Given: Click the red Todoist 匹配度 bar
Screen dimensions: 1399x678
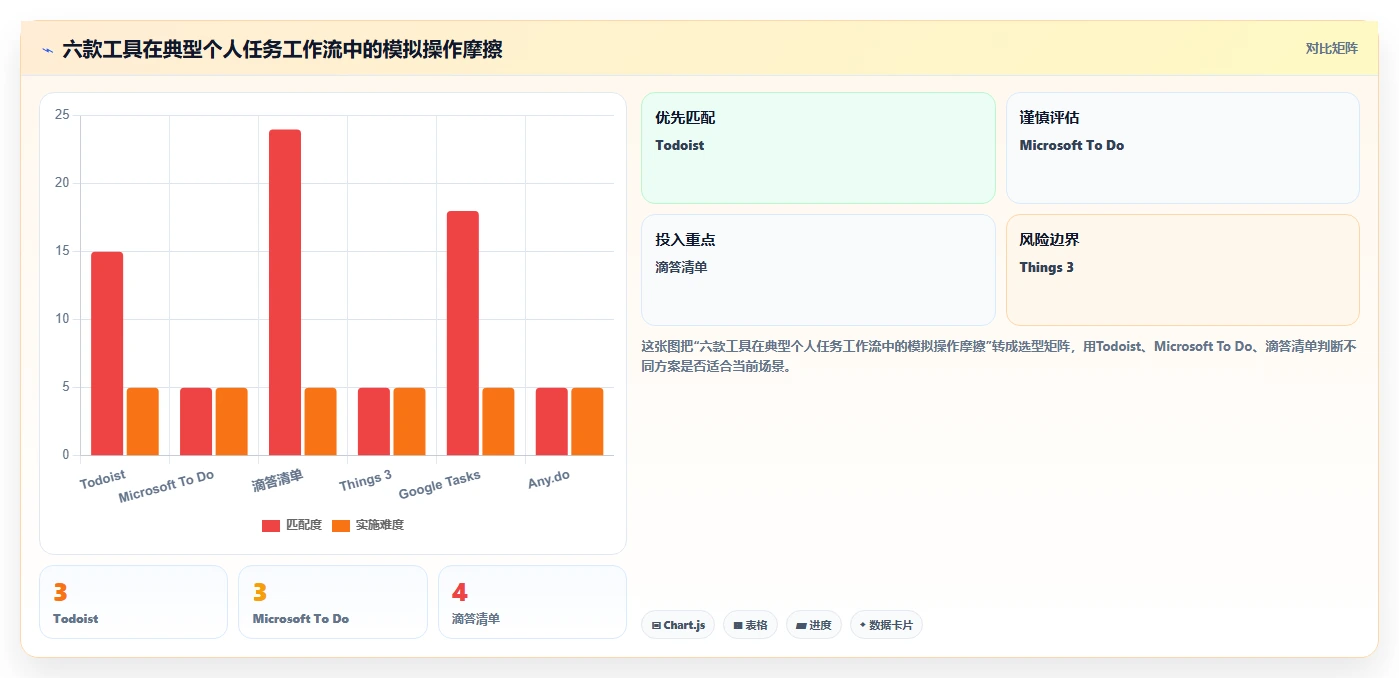Looking at the screenshot, I should [107, 353].
